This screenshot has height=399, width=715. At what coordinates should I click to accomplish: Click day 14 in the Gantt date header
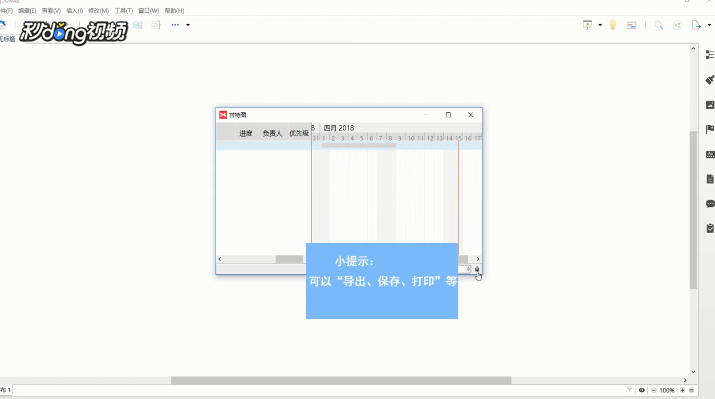click(449, 138)
